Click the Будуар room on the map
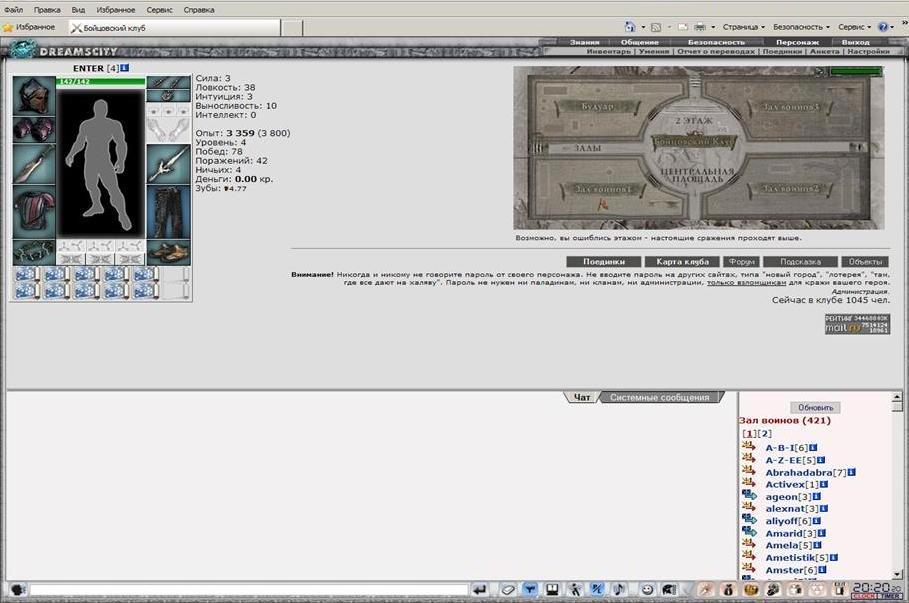Screen dimensions: 909x603 [x=598, y=107]
